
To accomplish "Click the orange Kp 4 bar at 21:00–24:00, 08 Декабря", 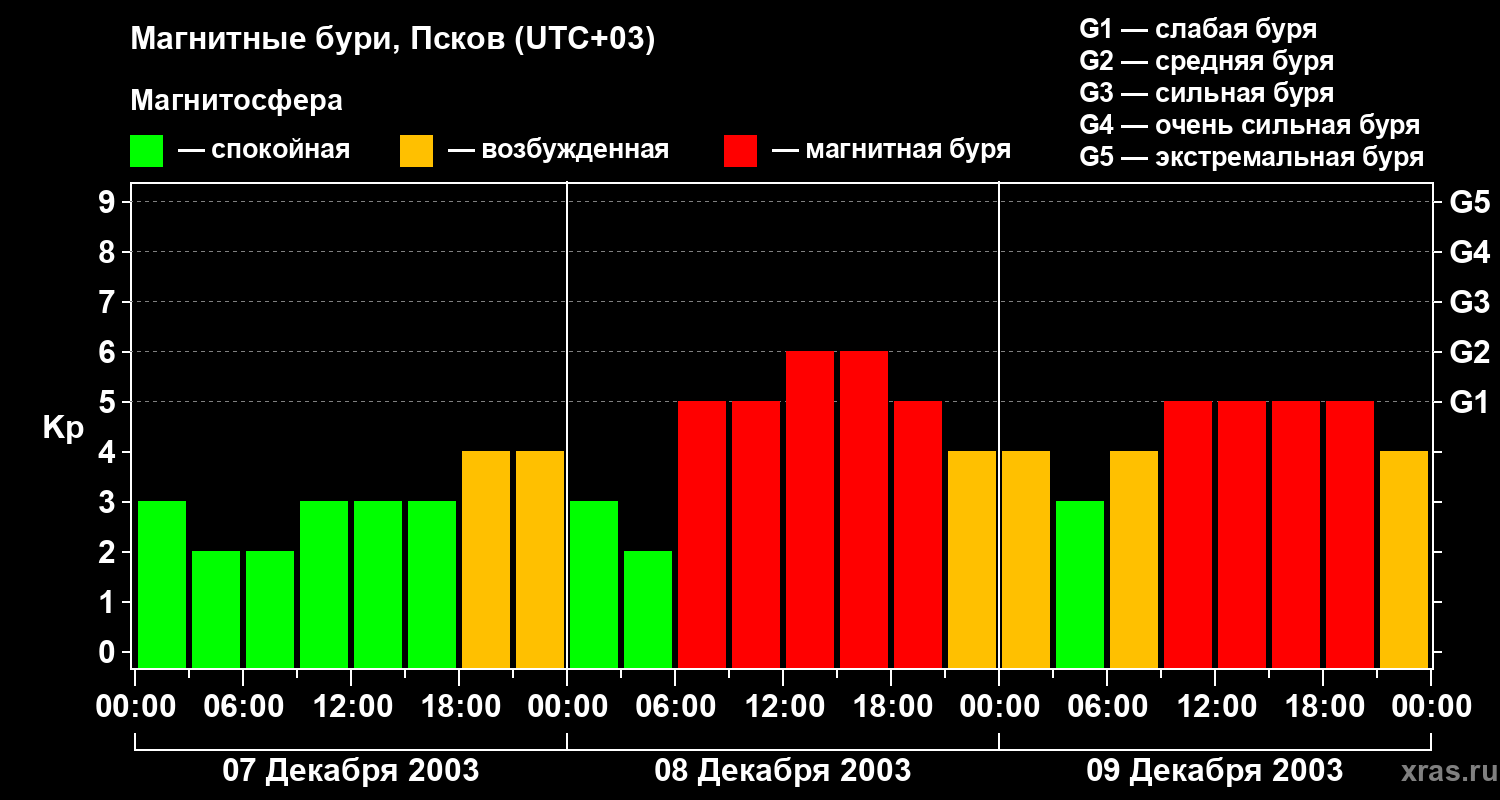I will pos(972,559).
